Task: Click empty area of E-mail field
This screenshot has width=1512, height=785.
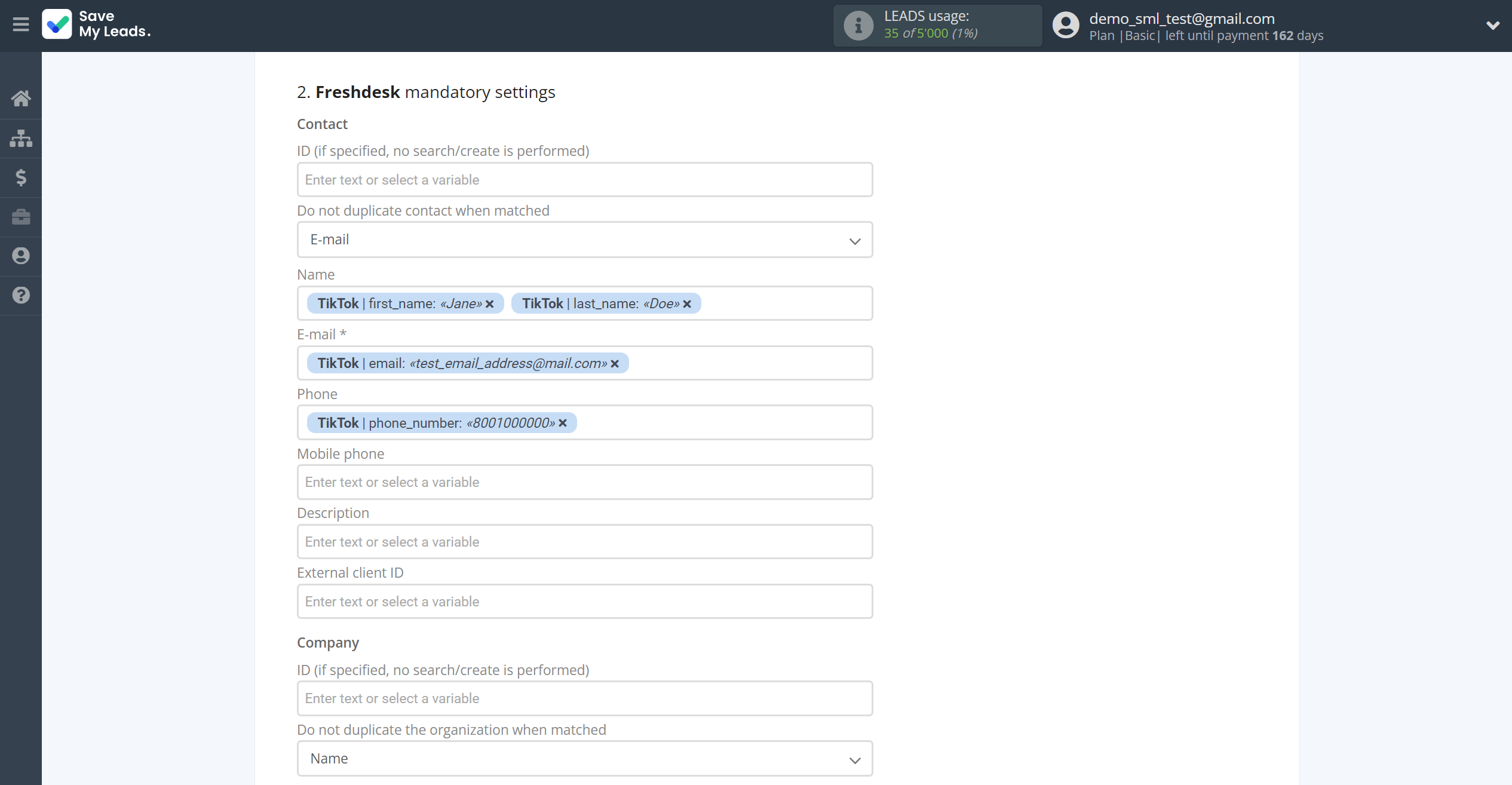Action: [x=750, y=363]
